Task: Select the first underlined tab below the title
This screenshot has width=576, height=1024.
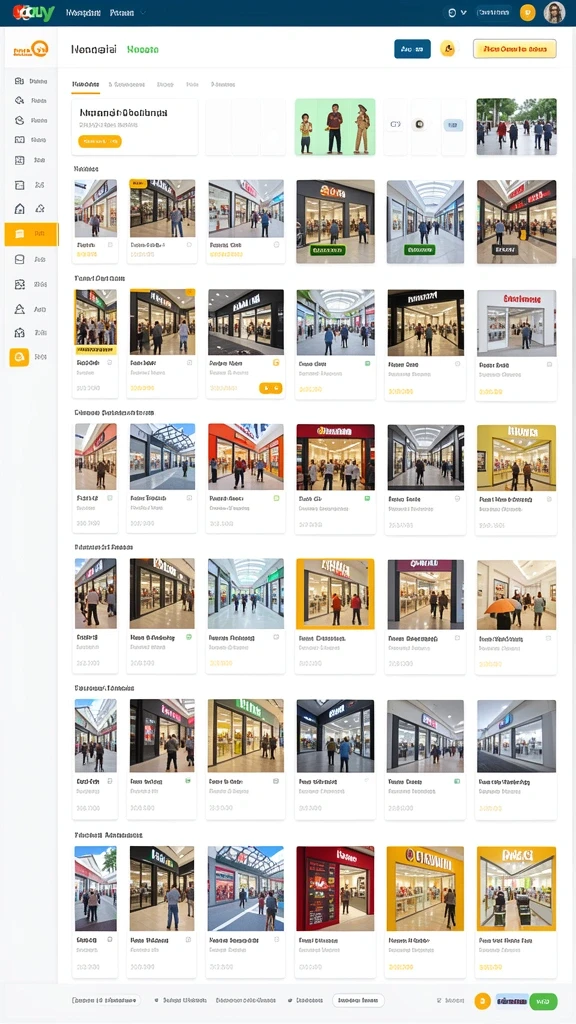Action: (x=85, y=84)
